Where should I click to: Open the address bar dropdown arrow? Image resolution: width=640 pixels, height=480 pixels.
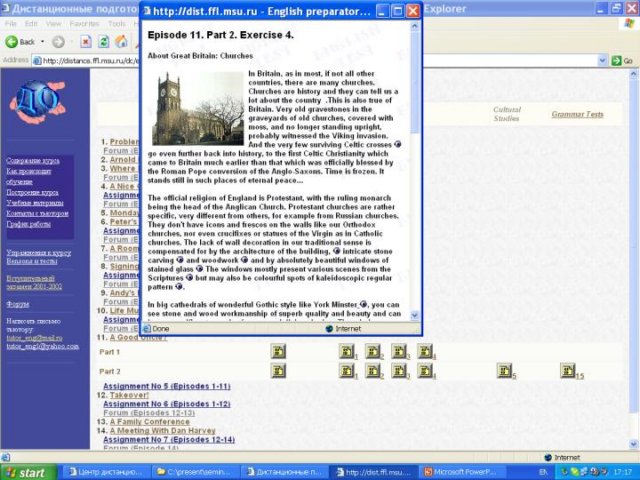coord(602,61)
